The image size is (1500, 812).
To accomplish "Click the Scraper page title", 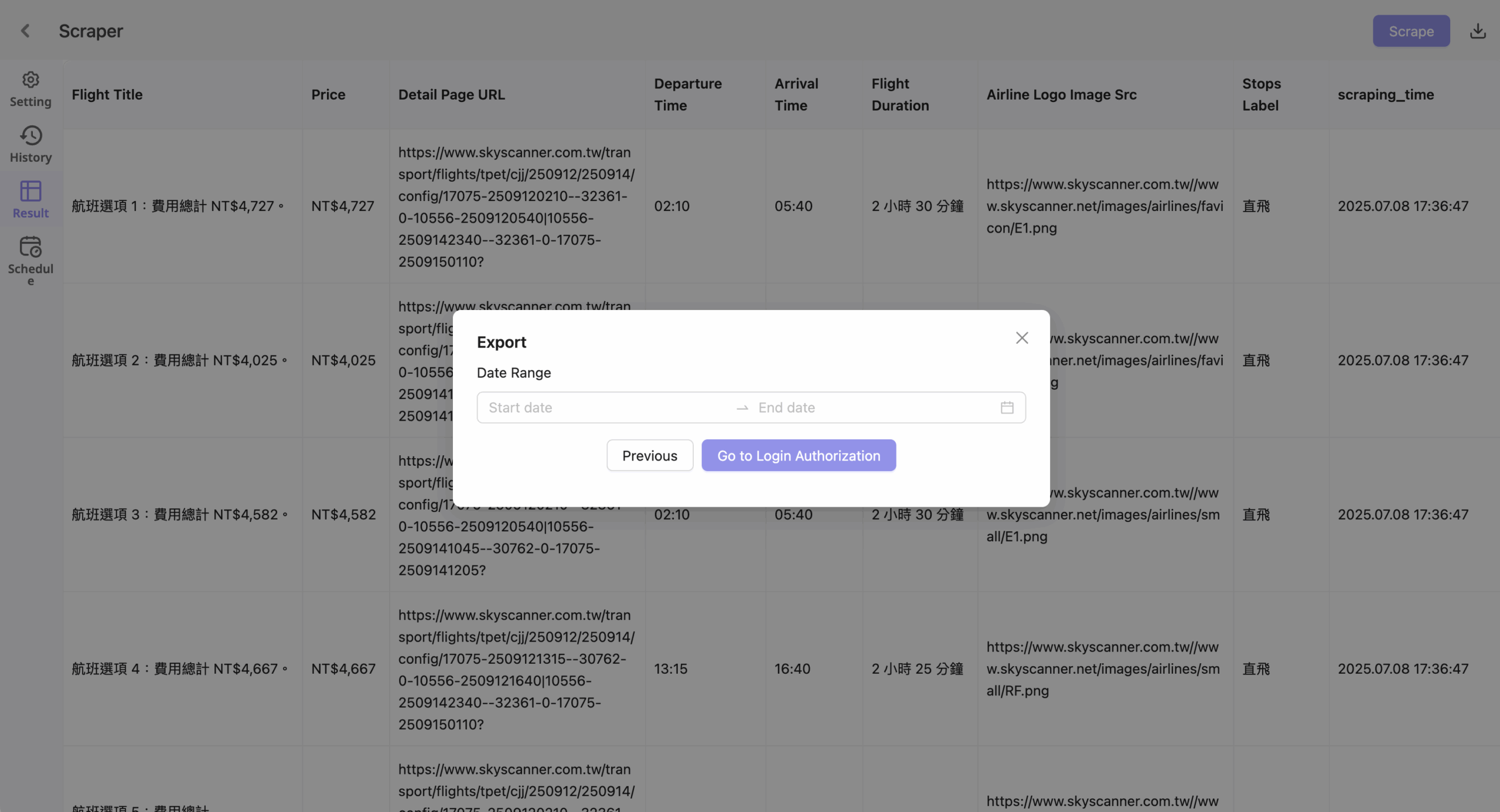I will [x=91, y=30].
